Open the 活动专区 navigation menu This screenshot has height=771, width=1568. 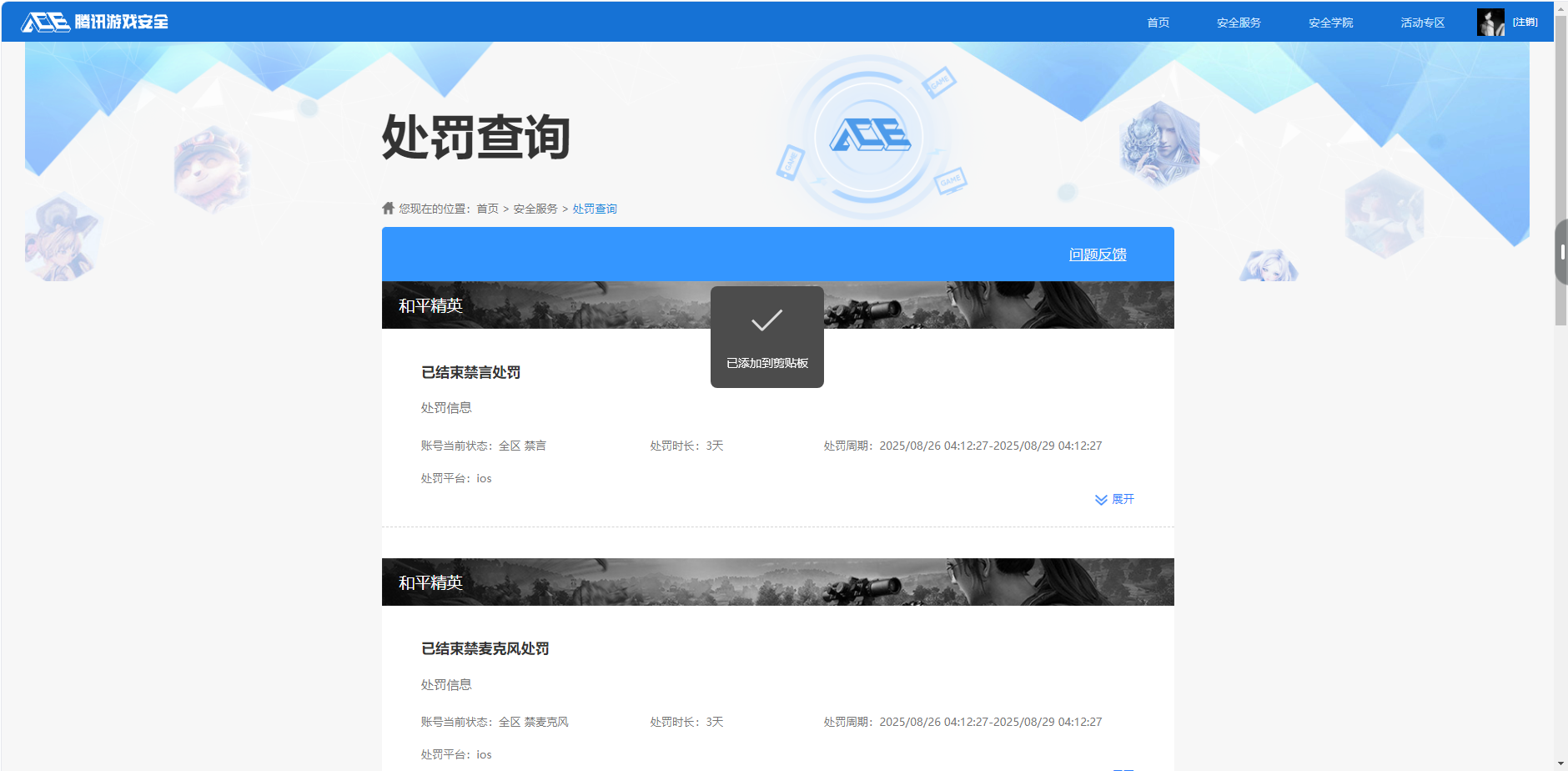[1421, 23]
